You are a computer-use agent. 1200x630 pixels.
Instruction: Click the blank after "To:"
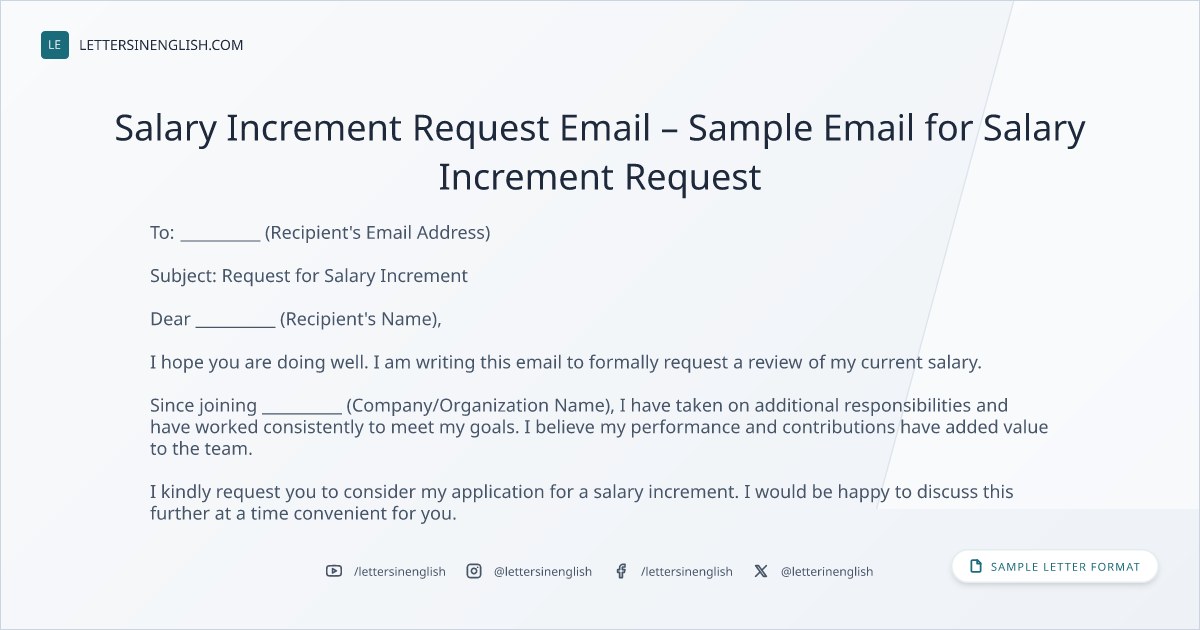point(221,235)
